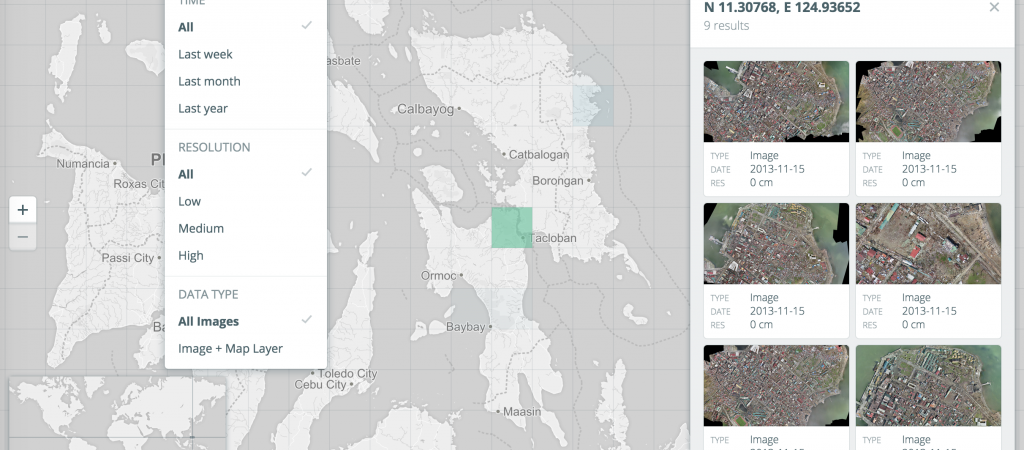Image resolution: width=1024 pixels, height=450 pixels.
Task: Open second row left result thumbnail
Action: pyautogui.click(x=776, y=244)
